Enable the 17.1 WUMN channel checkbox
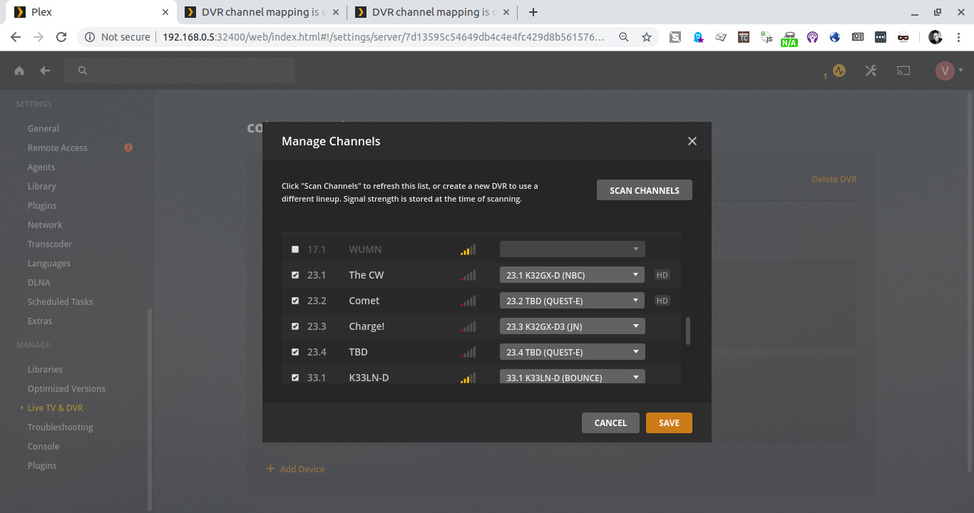Image resolution: width=974 pixels, height=513 pixels. (x=295, y=250)
